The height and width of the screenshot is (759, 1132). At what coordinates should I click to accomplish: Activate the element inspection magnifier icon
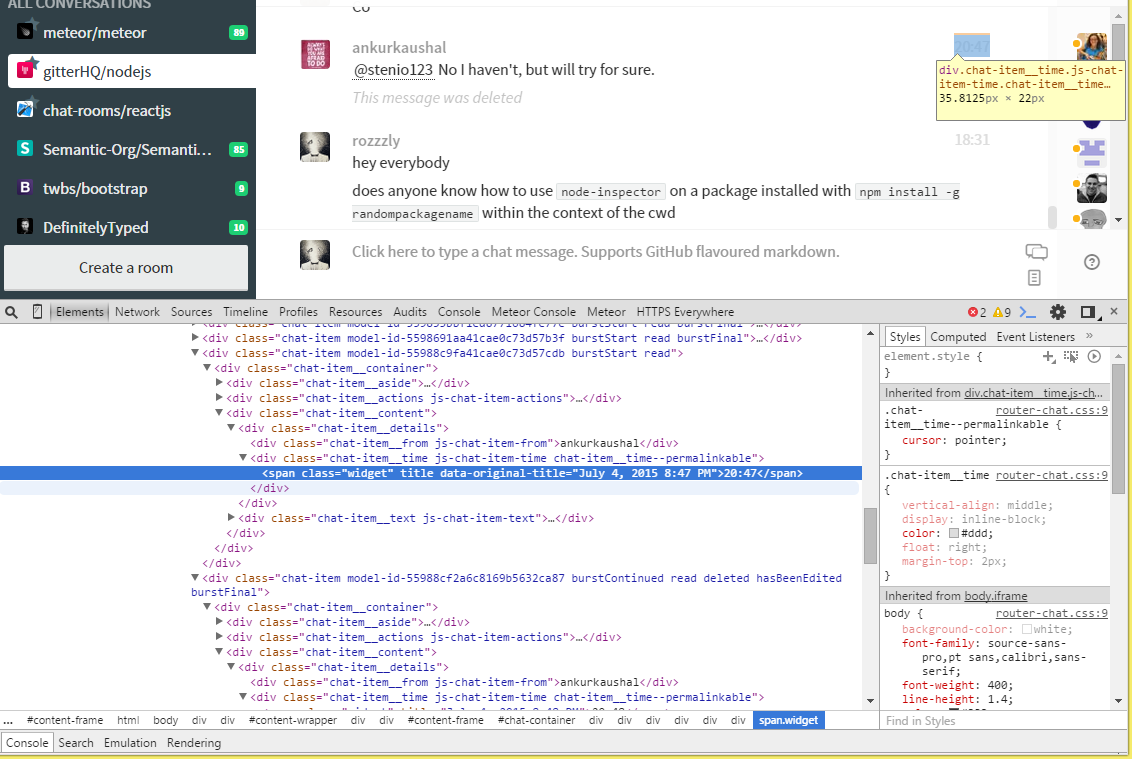[10, 311]
